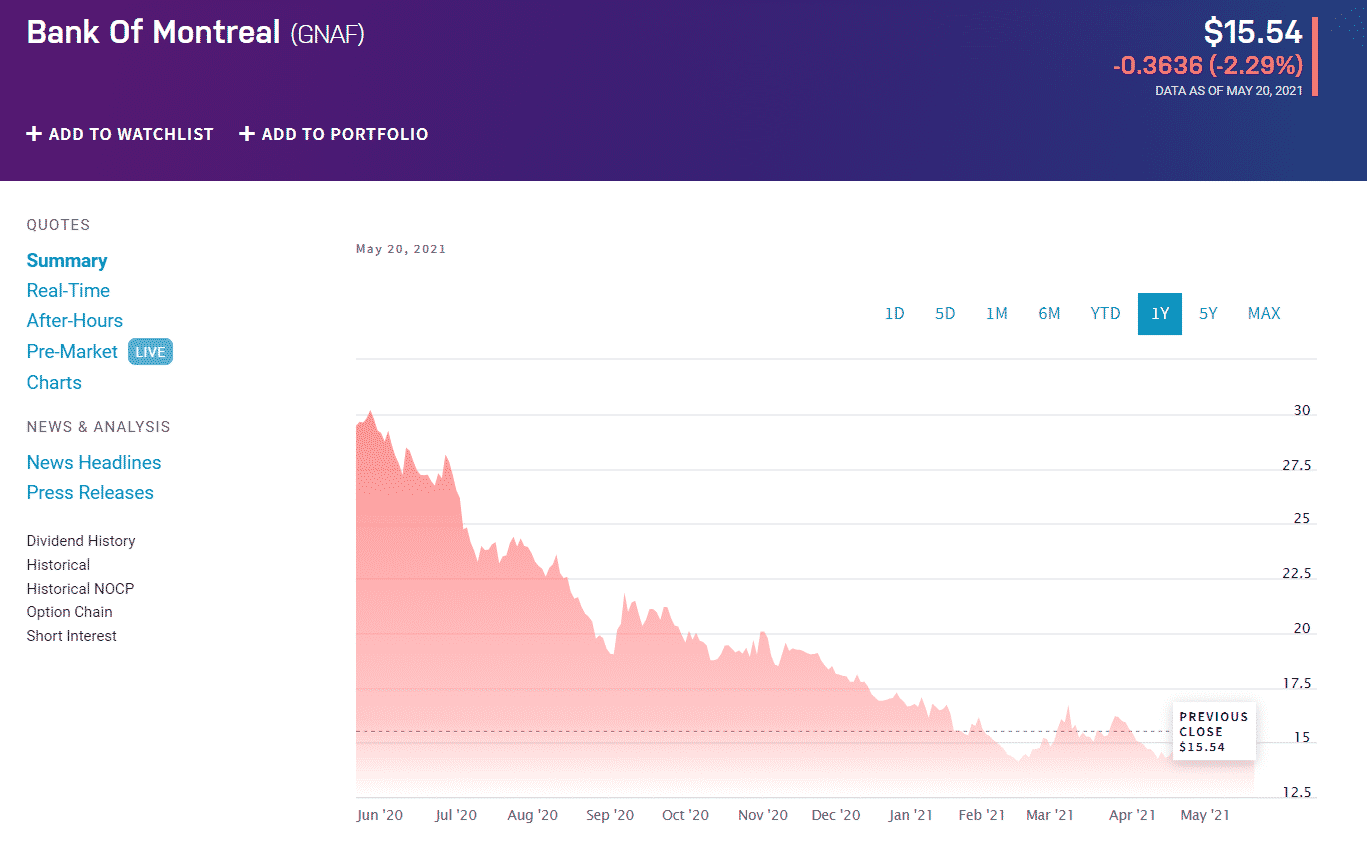Switch chart to MAX range
This screenshot has height=867, width=1367.
(1264, 314)
